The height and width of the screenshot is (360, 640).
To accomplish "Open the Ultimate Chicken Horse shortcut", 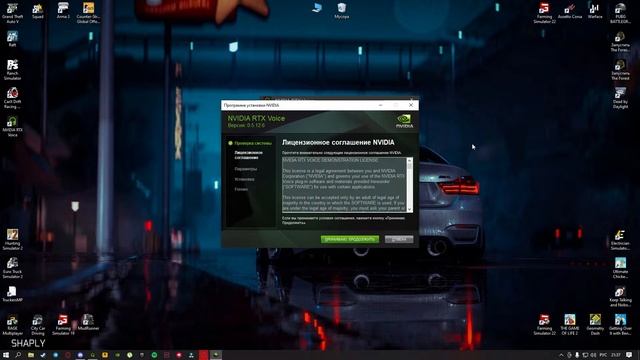I will pos(620,268).
